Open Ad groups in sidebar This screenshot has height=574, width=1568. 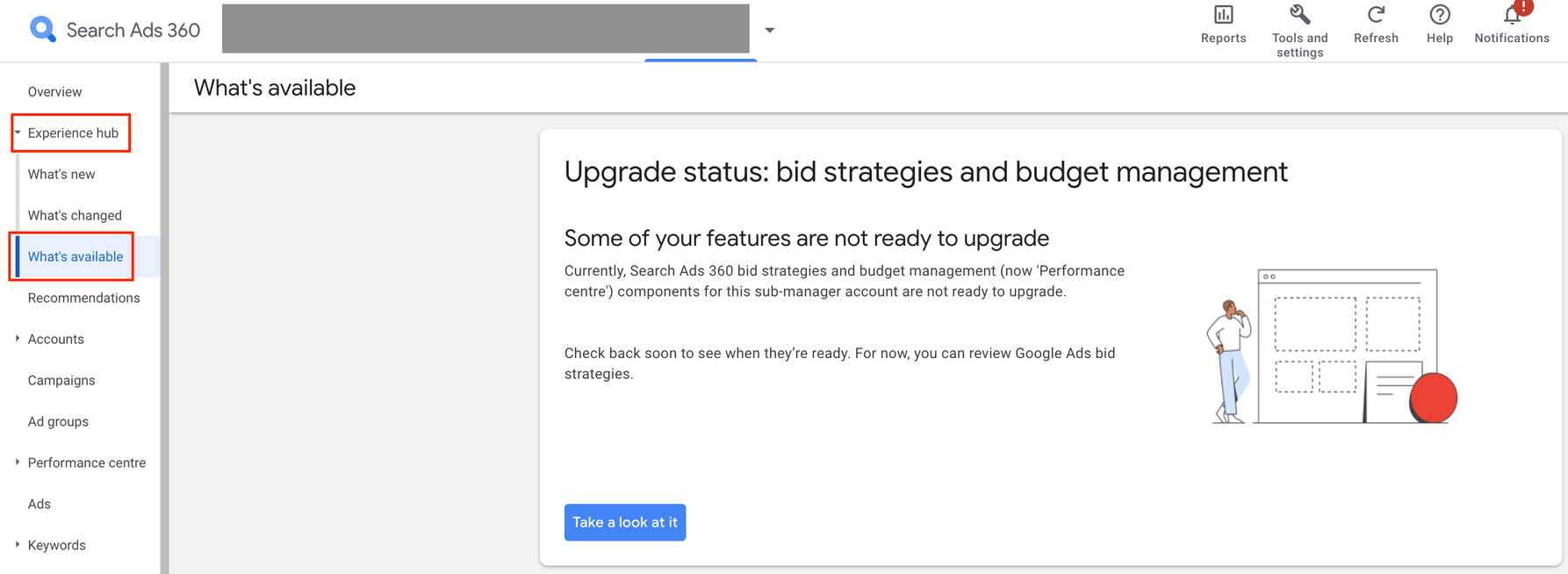(58, 421)
